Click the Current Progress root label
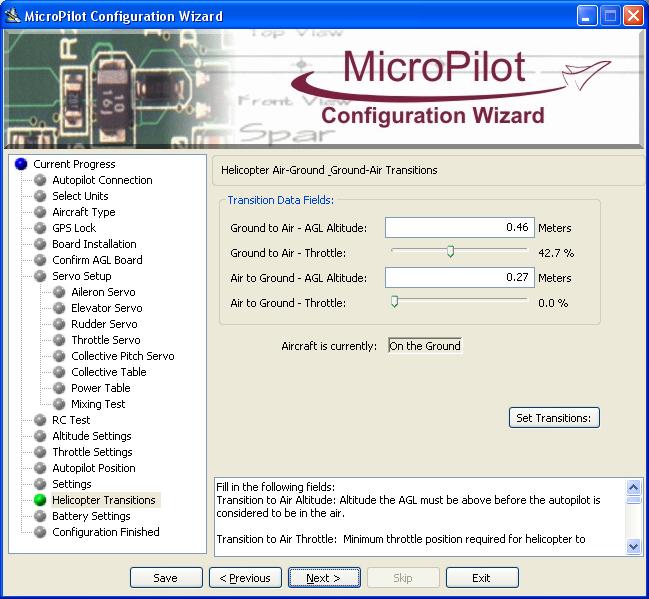The height and width of the screenshot is (599, 649). pyautogui.click(x=75, y=164)
